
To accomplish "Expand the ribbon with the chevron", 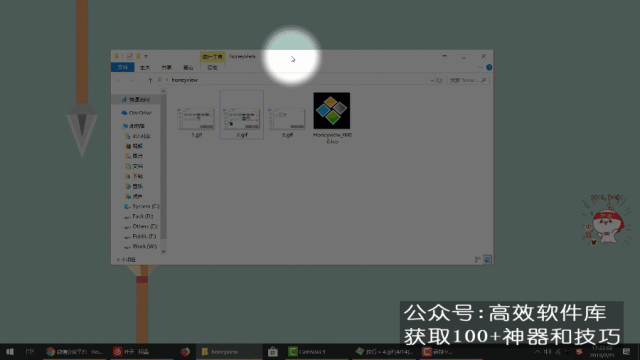I will pos(480,67).
